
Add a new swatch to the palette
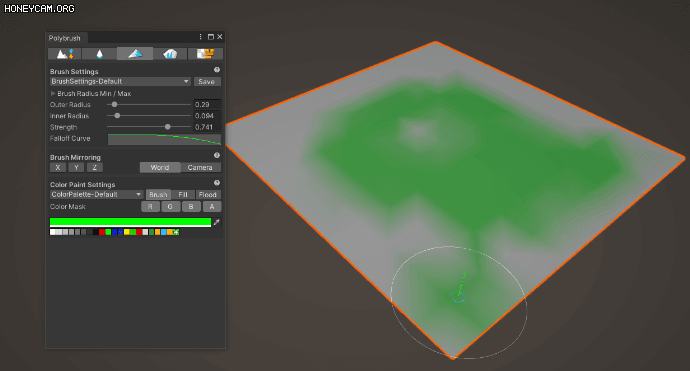(176, 232)
